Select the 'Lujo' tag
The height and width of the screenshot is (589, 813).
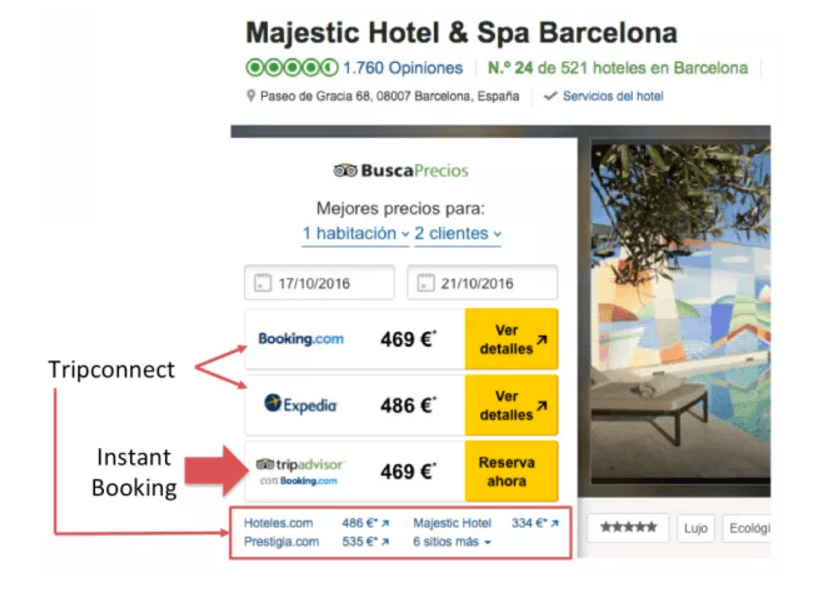pos(694,528)
